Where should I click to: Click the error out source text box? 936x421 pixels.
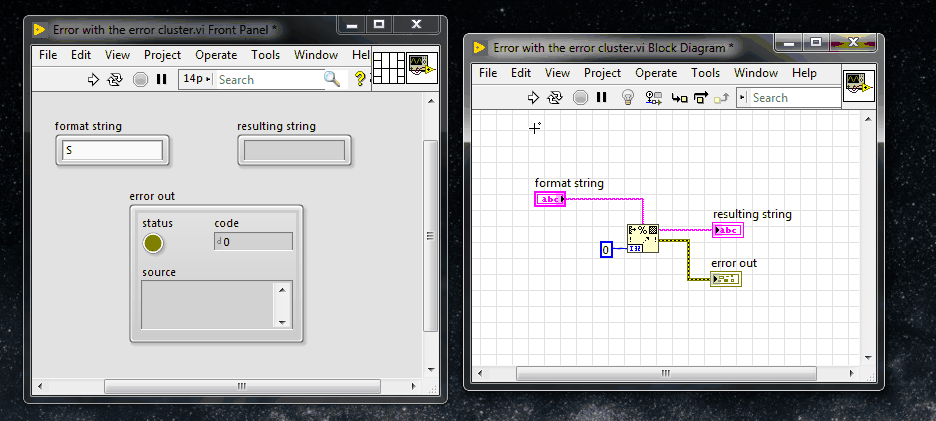[x=208, y=305]
